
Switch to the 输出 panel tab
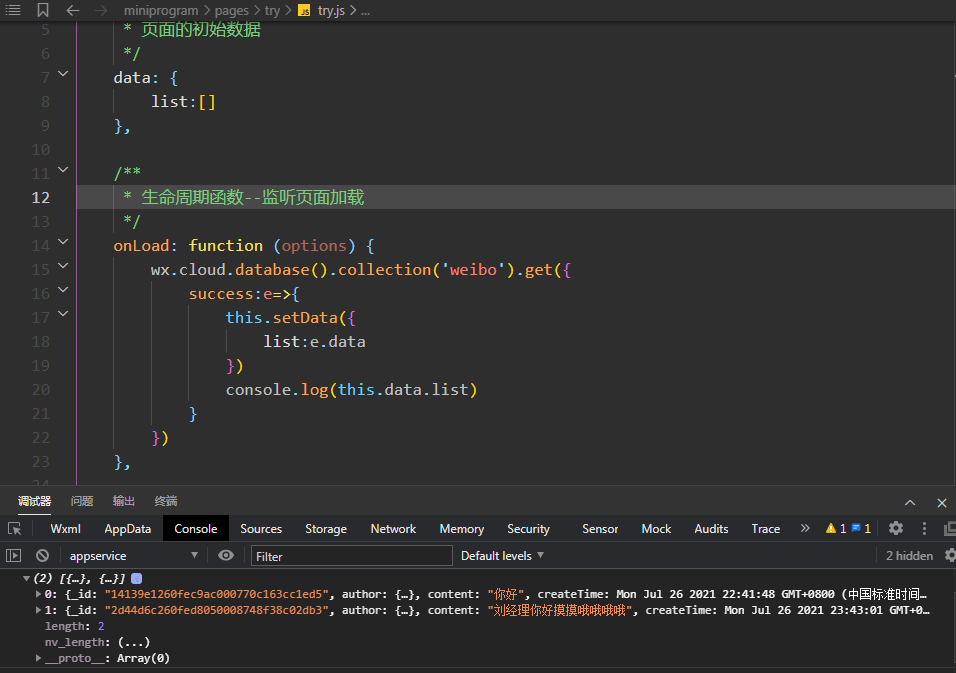(124, 501)
